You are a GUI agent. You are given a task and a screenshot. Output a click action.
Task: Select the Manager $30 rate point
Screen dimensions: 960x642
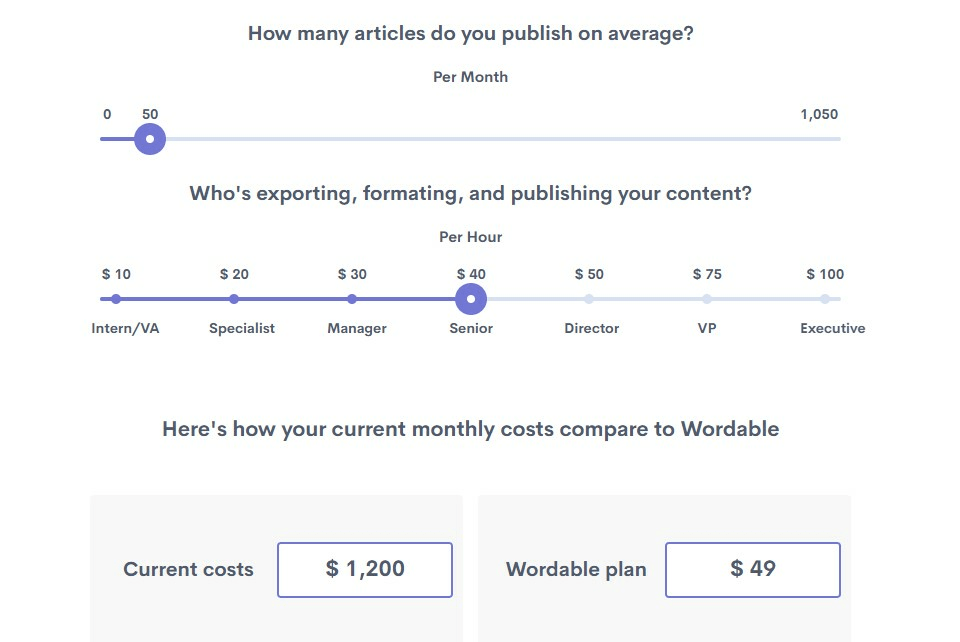(352, 299)
